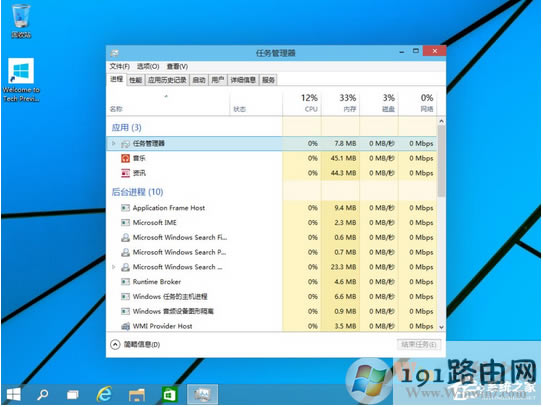Screen dimensions: 543x407
Task: Select the Welcome to Tech Preview shortcut
Action: point(21,80)
